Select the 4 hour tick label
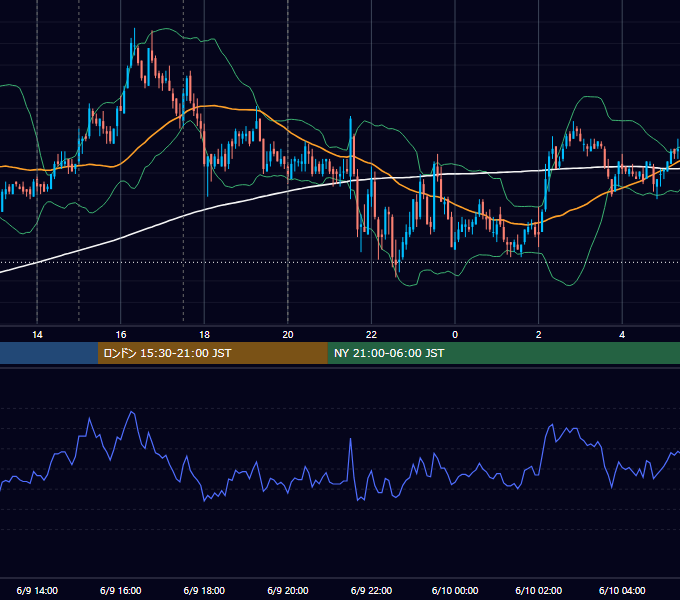Viewport: 680px width, 600px height. pos(622,335)
